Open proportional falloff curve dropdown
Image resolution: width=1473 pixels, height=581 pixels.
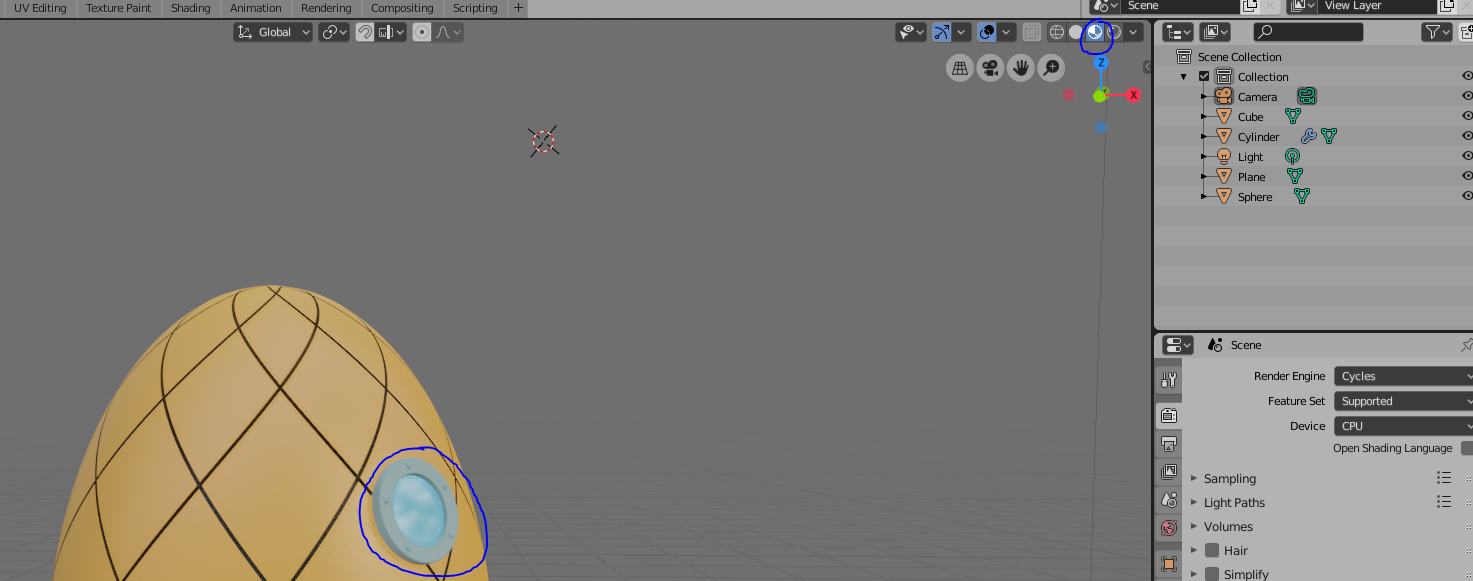click(x=448, y=32)
